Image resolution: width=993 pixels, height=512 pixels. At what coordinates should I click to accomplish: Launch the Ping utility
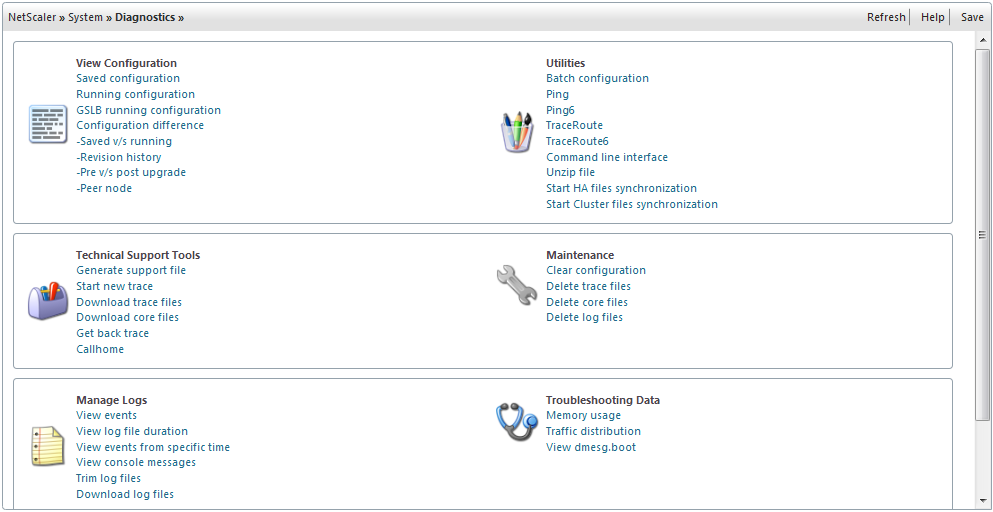coord(557,94)
